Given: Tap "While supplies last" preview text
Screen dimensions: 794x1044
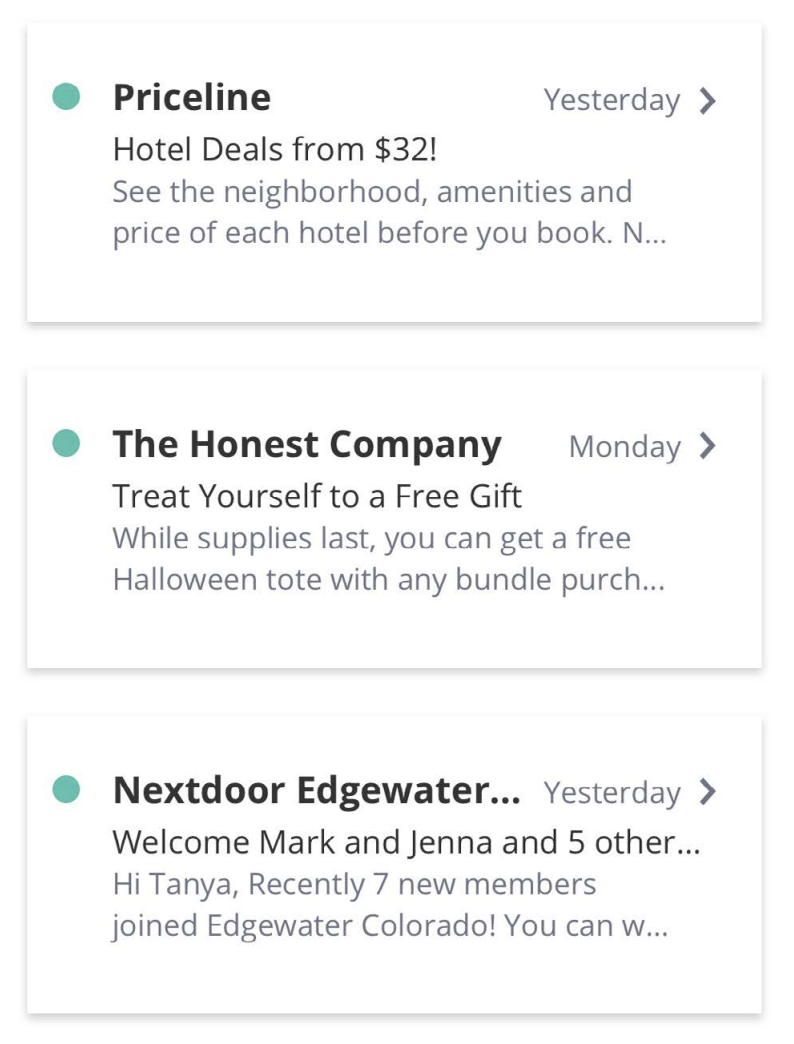Looking at the screenshot, I should pos(371,538).
